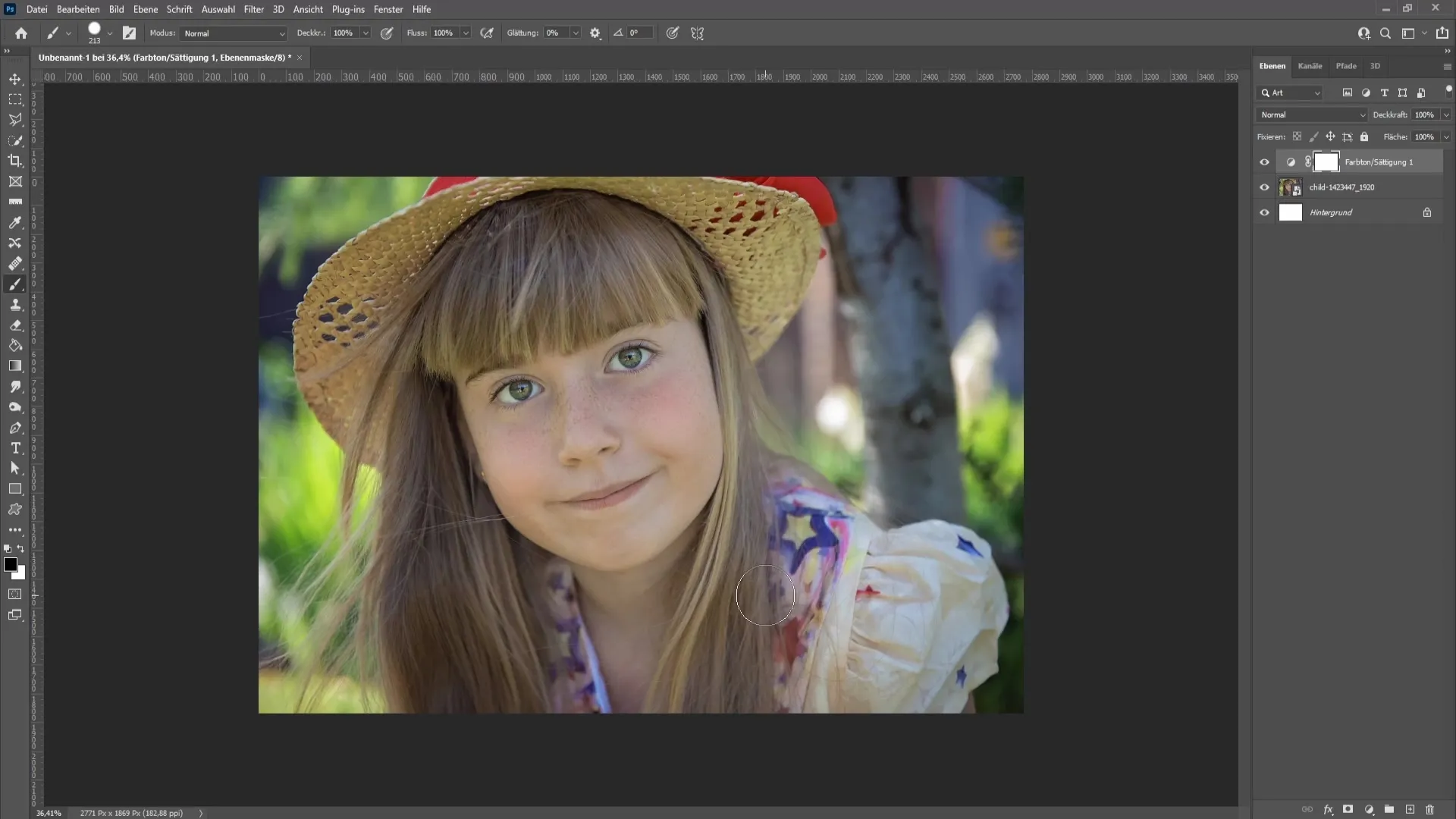Toggle visibility of child-1423447_1920 layer
Image resolution: width=1456 pixels, height=819 pixels.
point(1264,187)
